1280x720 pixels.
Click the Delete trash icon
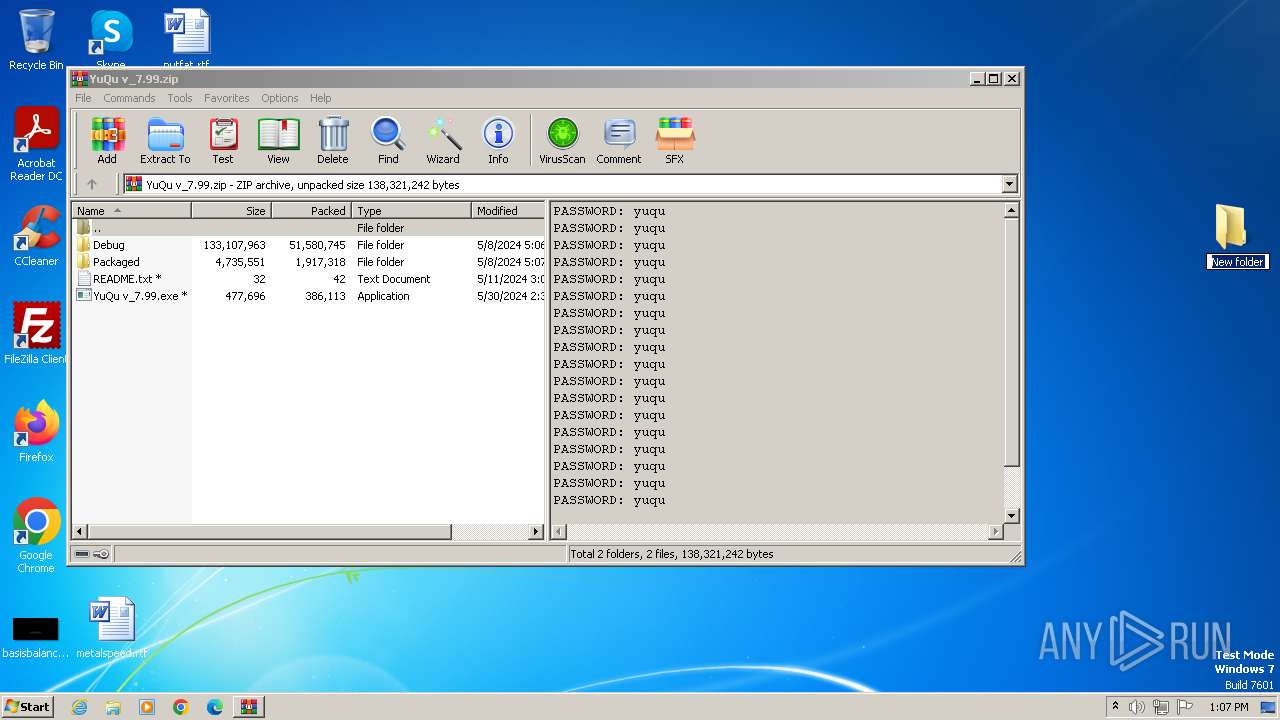333,141
